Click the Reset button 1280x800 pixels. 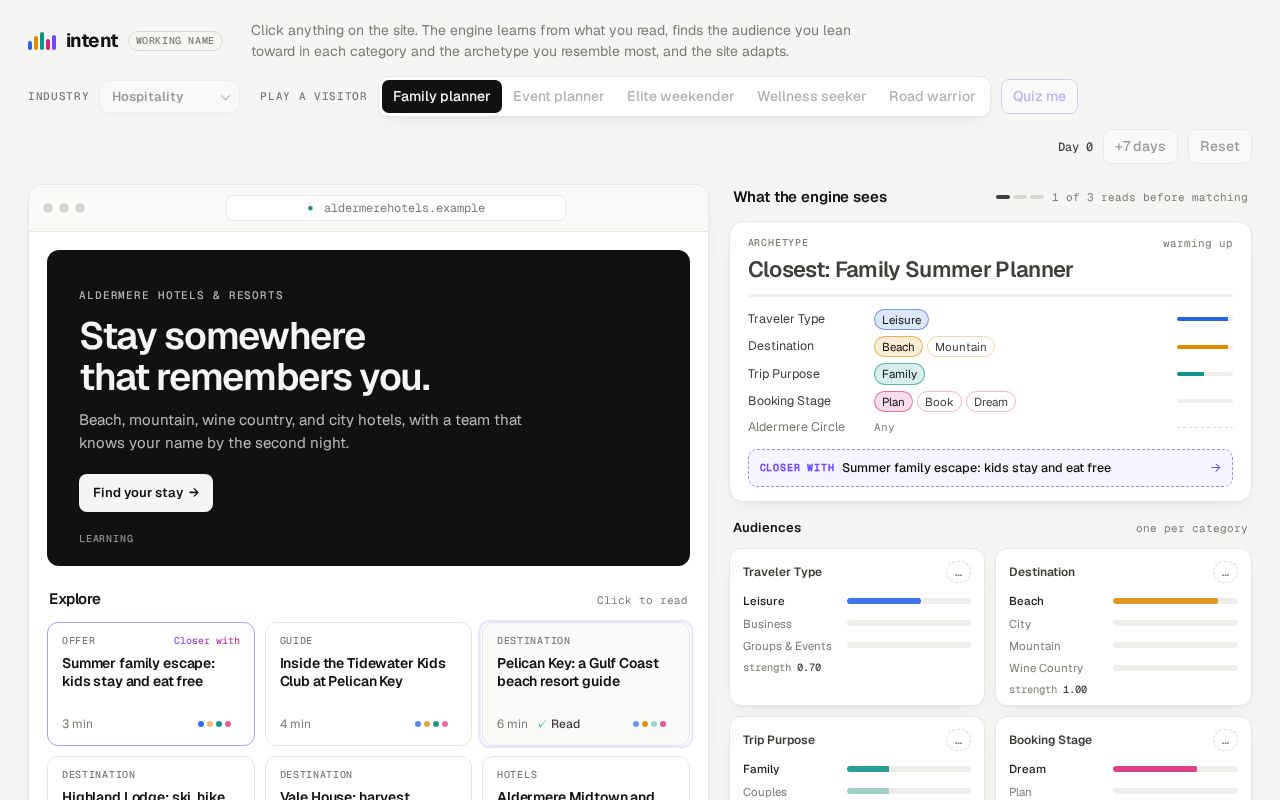pyautogui.click(x=1219, y=147)
